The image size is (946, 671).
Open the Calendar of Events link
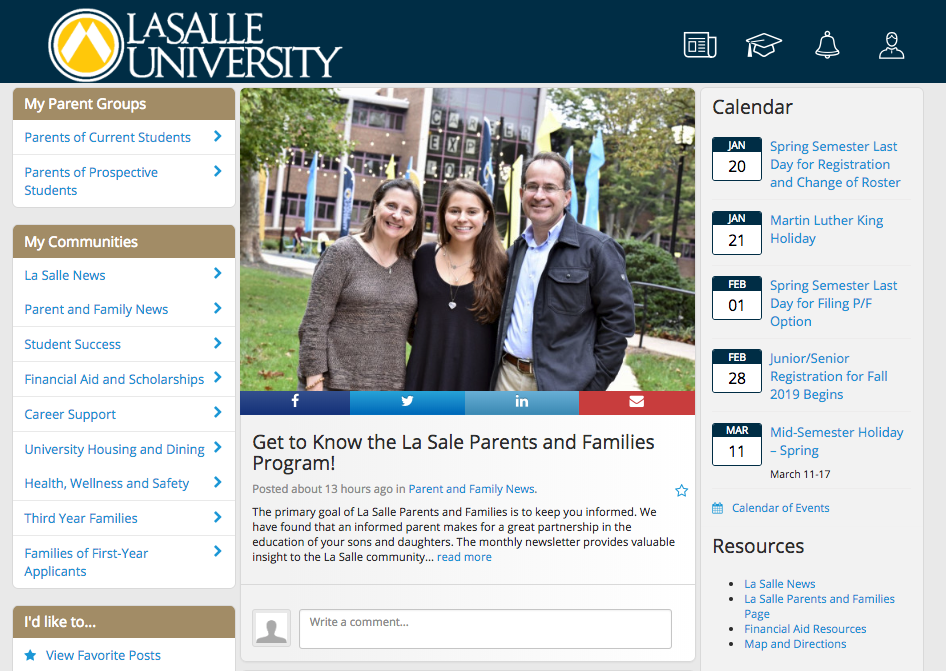point(781,508)
